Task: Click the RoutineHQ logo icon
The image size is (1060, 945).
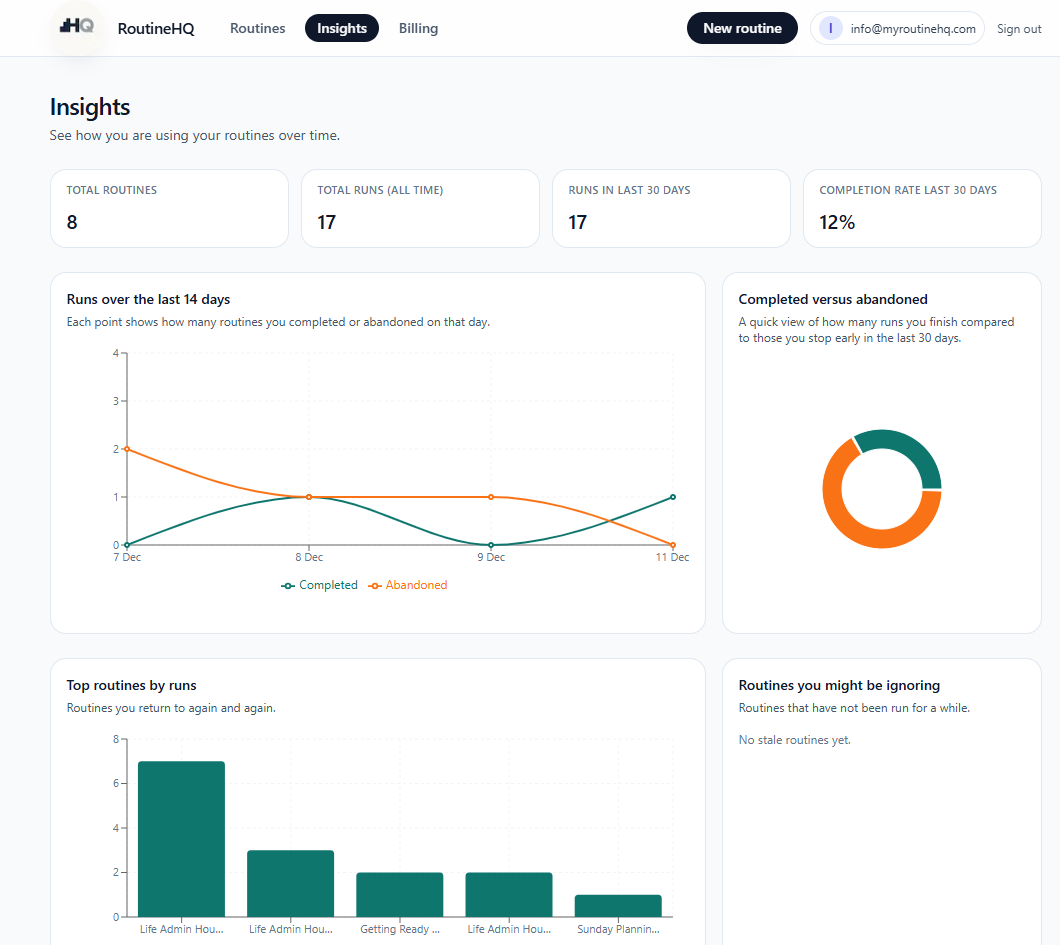Action: 75,27
